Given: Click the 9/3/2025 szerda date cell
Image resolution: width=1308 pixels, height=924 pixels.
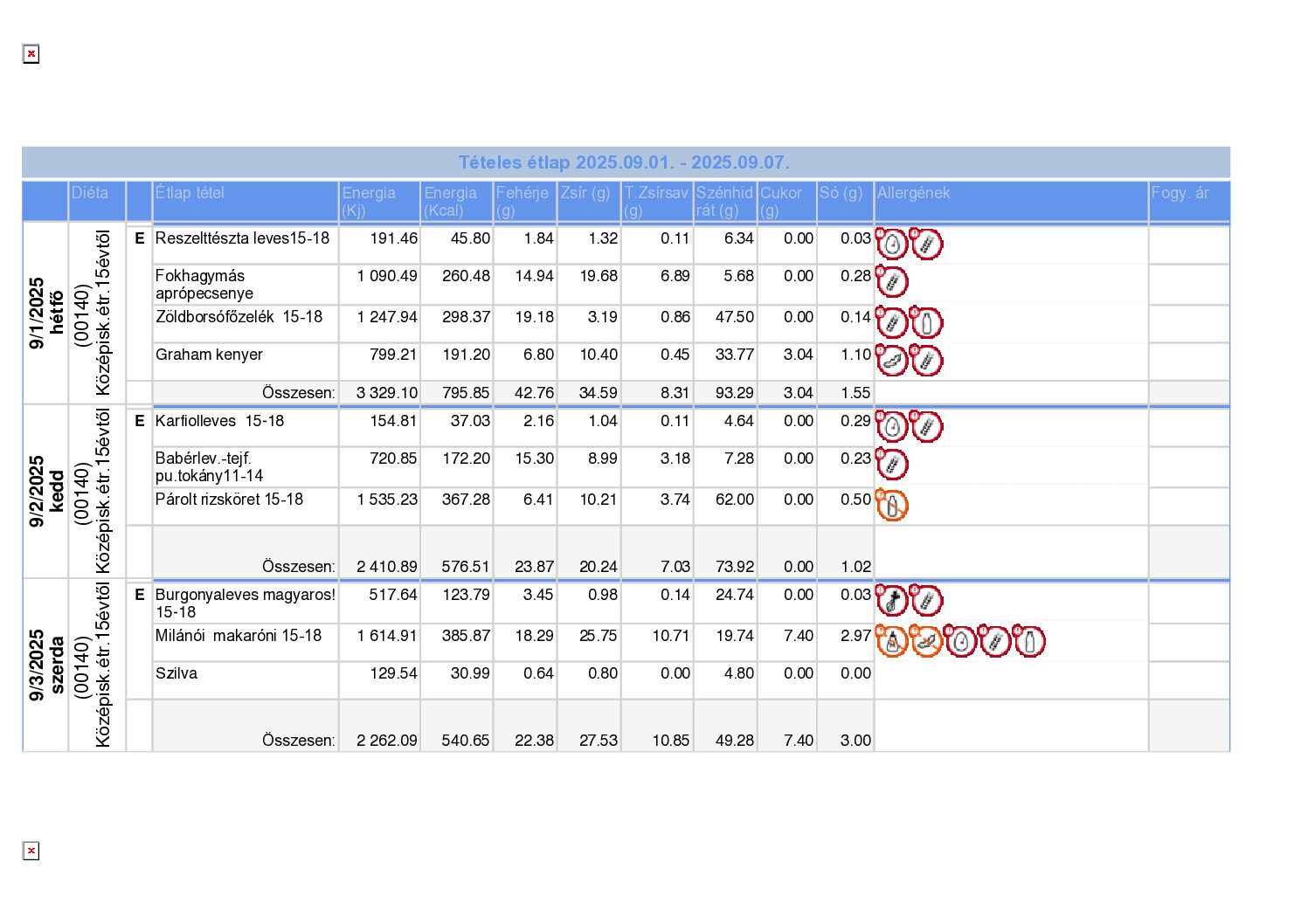Looking at the screenshot, I should click(45, 665).
